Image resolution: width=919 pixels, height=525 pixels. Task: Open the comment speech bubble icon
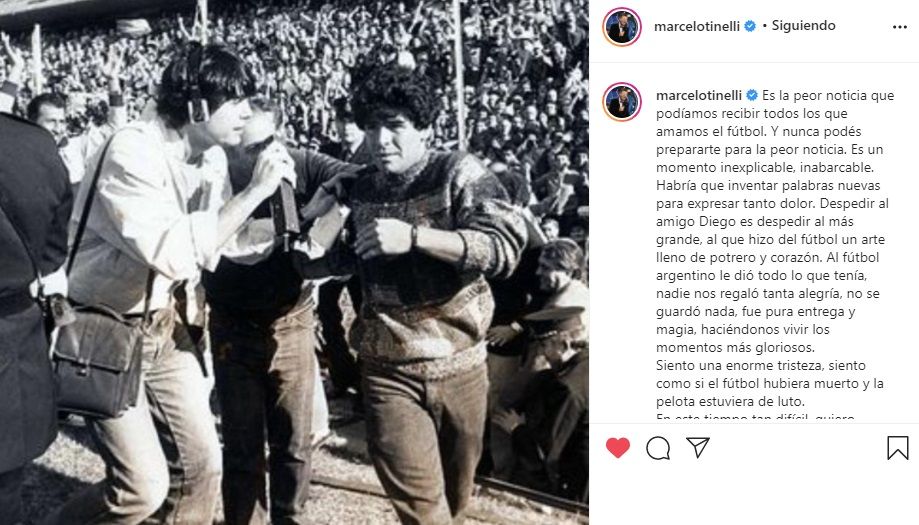[x=658, y=448]
